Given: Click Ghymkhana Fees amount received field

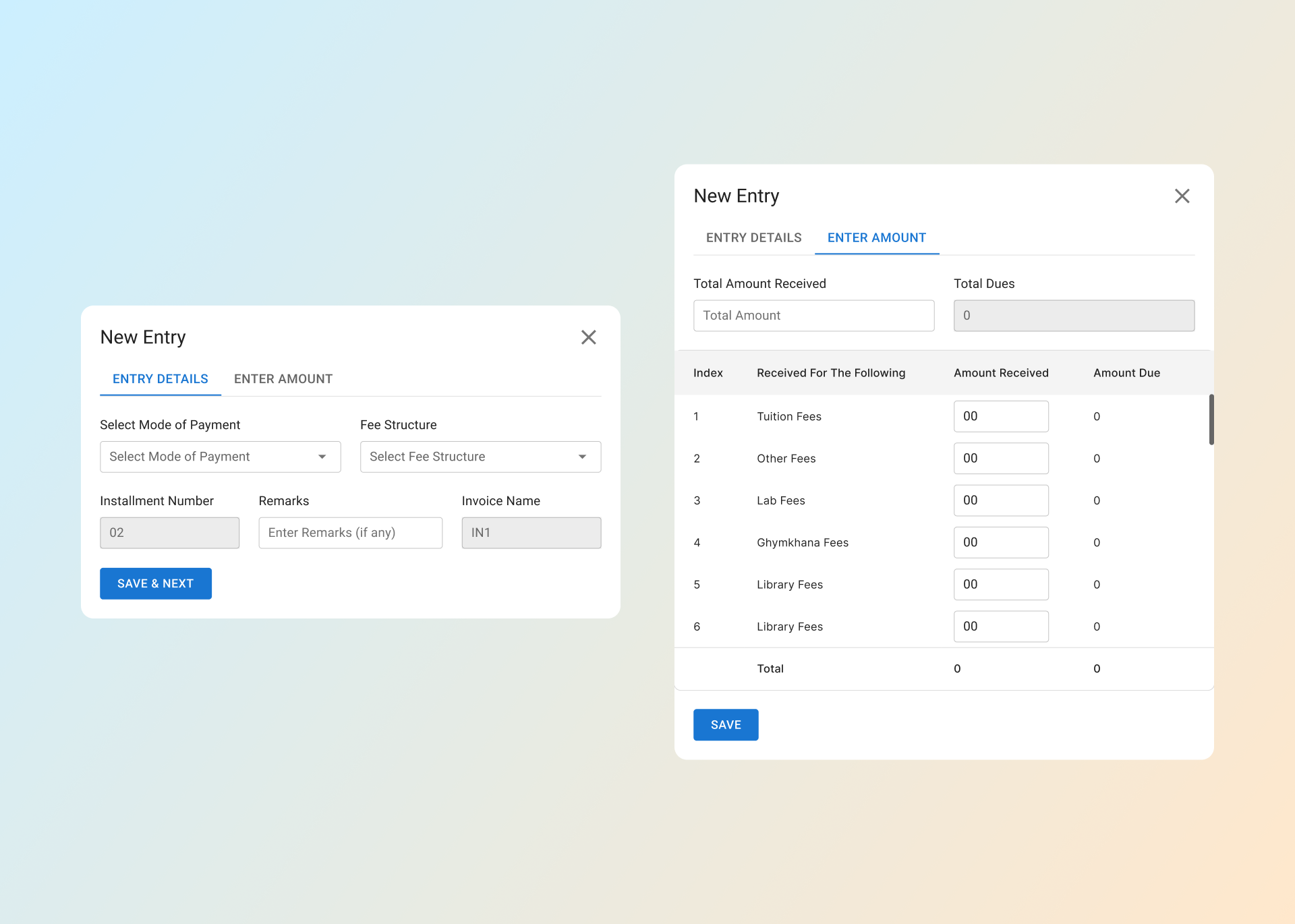Looking at the screenshot, I should pos(1002,542).
